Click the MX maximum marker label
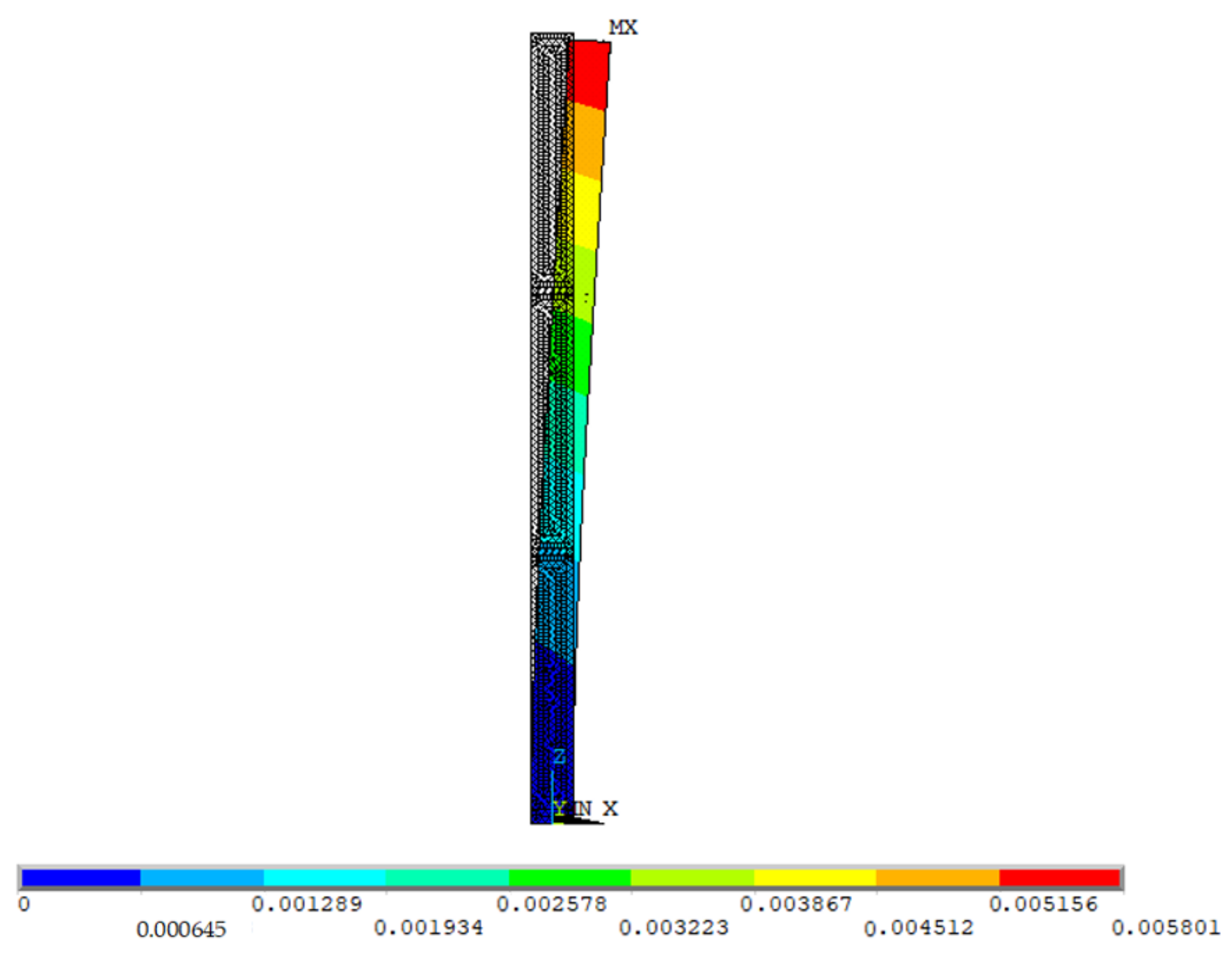The image size is (1232, 962). (x=623, y=27)
